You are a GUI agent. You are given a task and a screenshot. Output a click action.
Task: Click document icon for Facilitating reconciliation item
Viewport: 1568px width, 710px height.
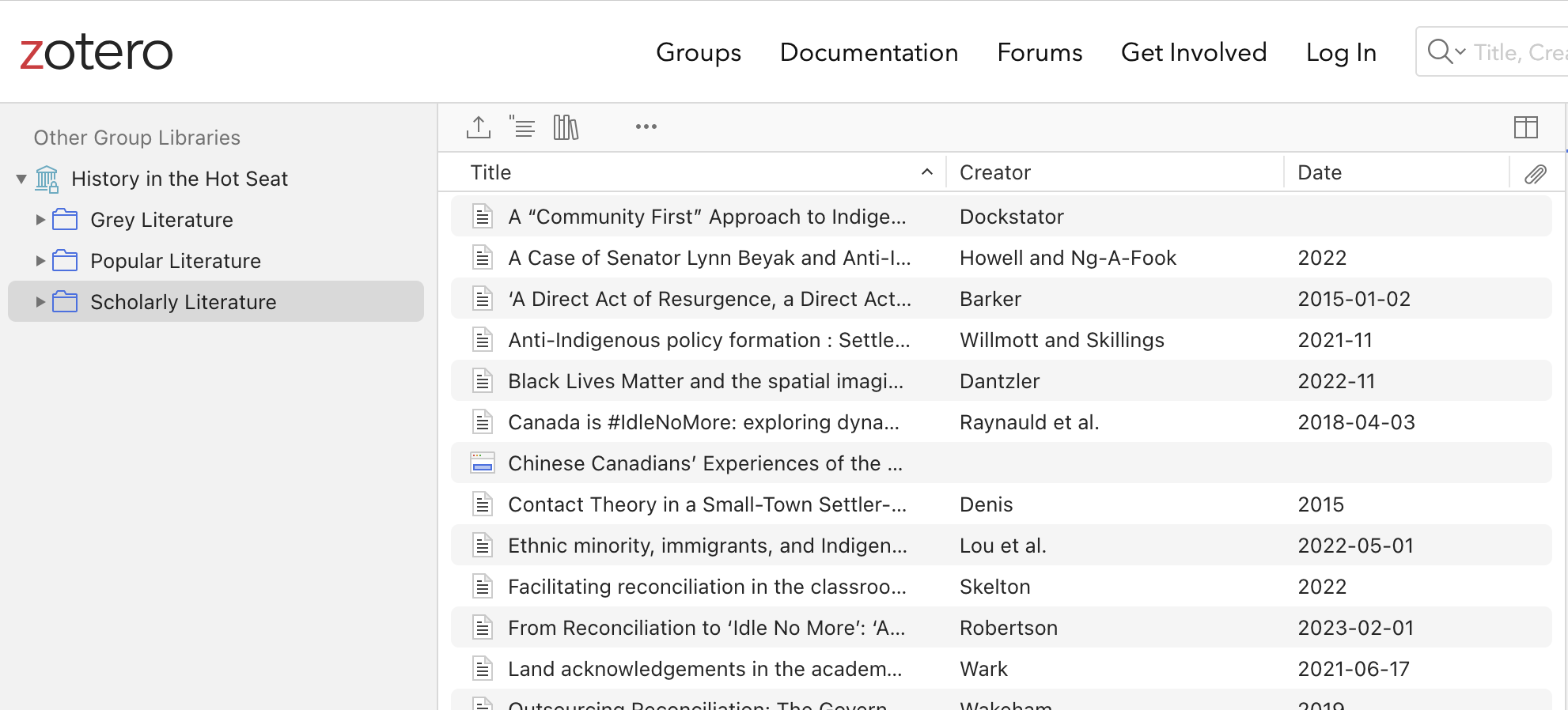click(483, 587)
